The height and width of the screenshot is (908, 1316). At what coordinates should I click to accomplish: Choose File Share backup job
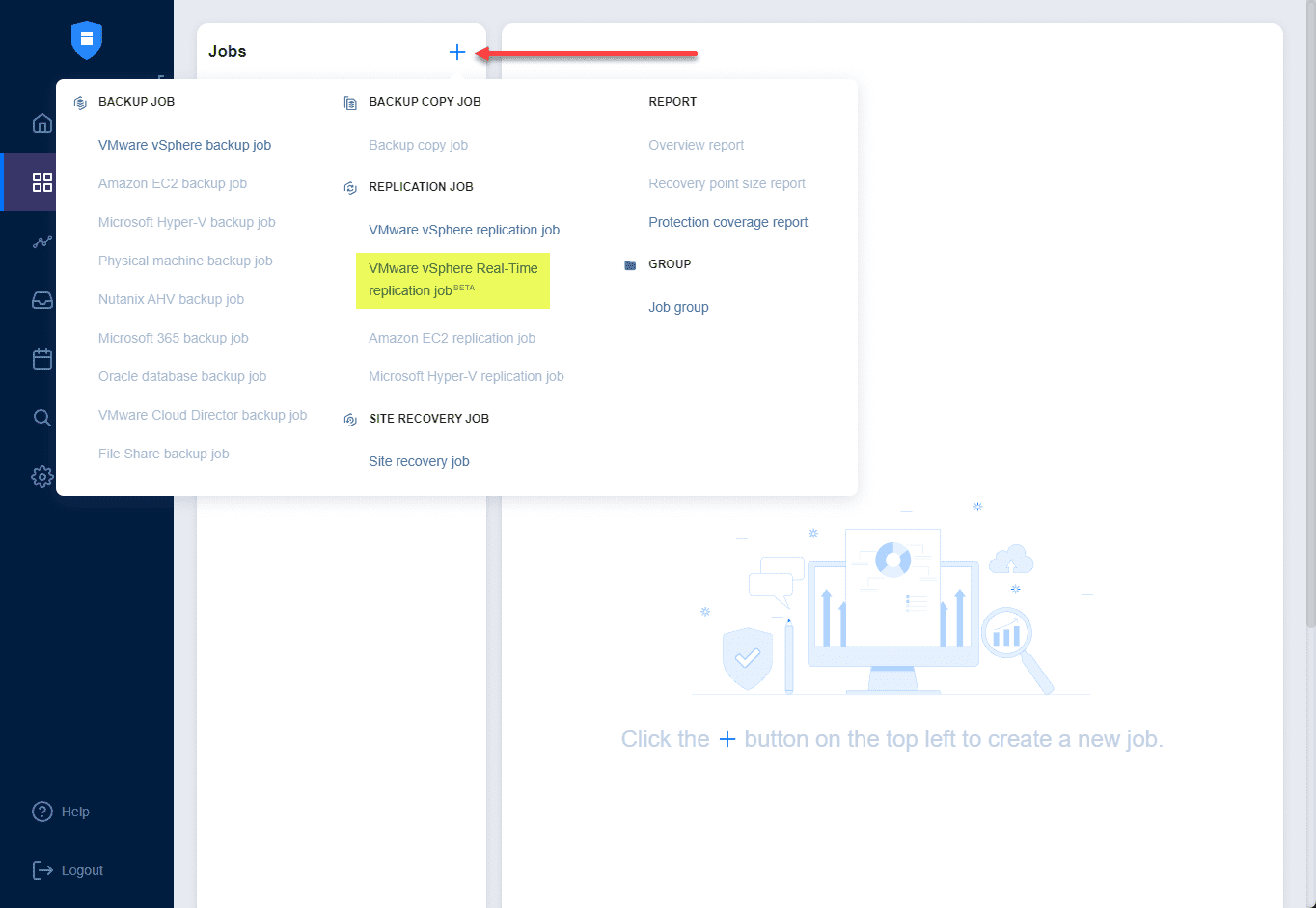[x=164, y=454]
